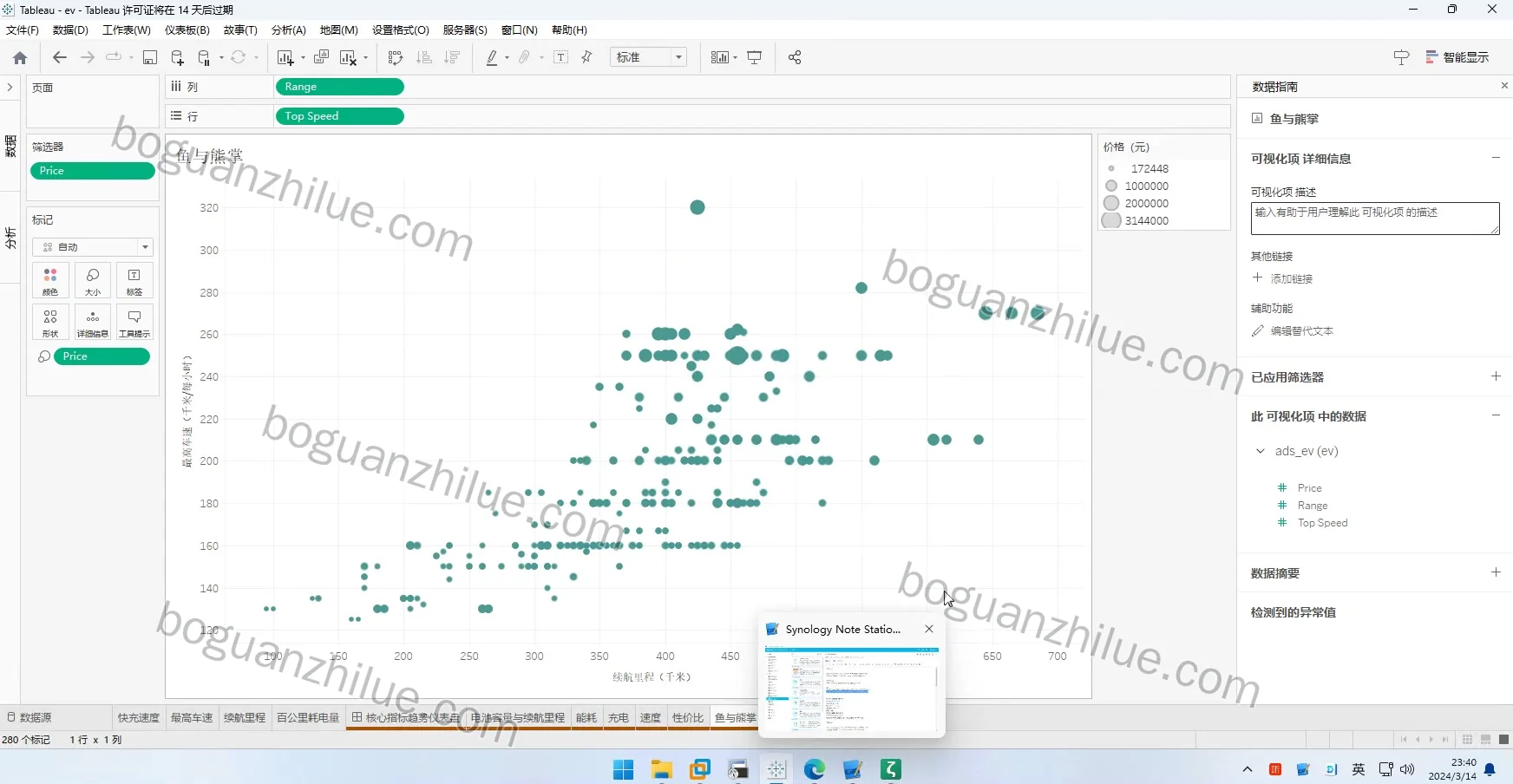Duplicate the current sheet icon
This screenshot has height=784, width=1513.
321,57
